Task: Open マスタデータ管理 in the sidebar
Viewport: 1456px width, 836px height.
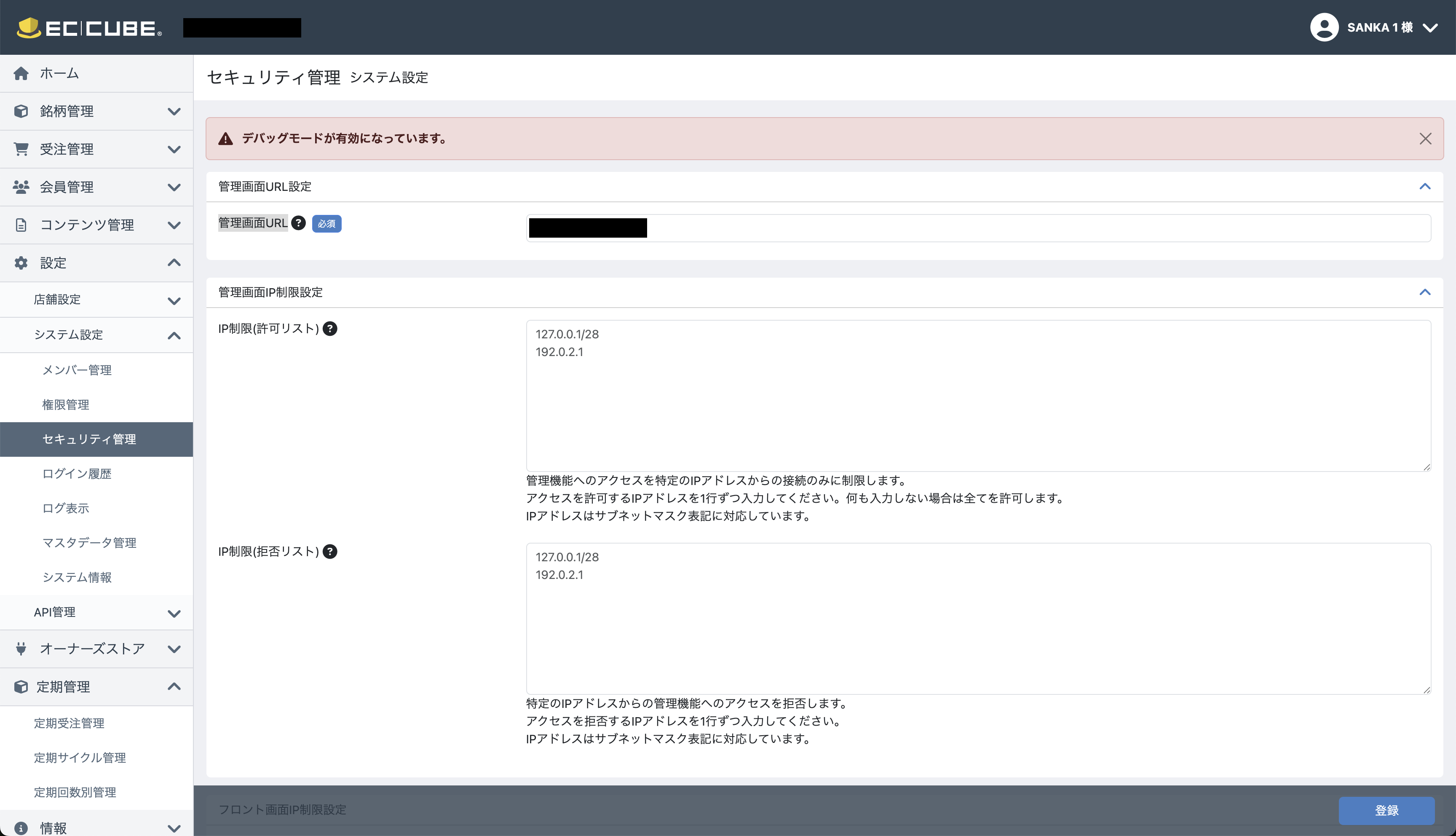Action: point(90,543)
